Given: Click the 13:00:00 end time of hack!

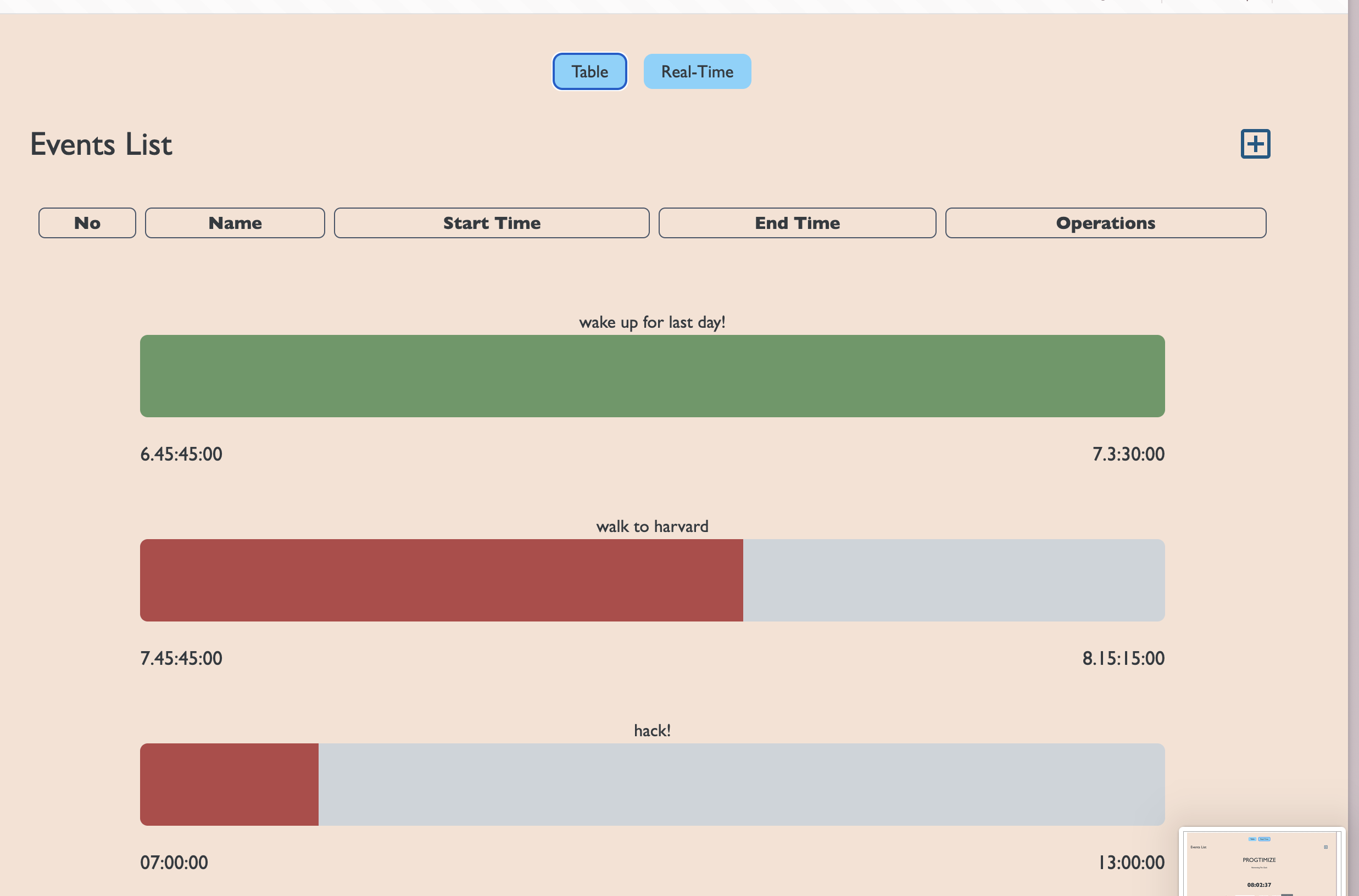Looking at the screenshot, I should (1130, 862).
